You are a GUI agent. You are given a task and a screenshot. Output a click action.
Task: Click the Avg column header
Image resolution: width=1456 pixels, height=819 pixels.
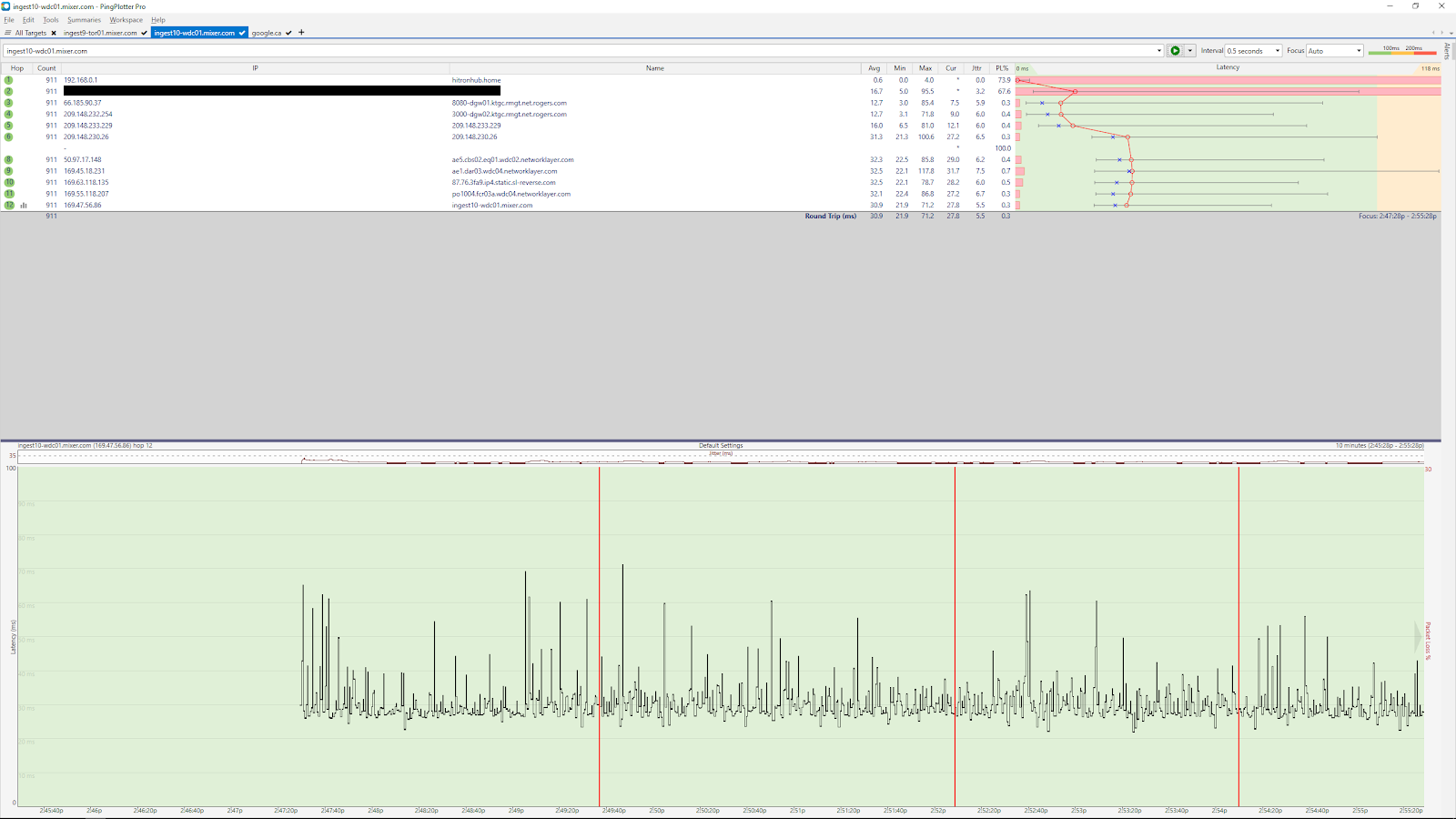point(874,68)
